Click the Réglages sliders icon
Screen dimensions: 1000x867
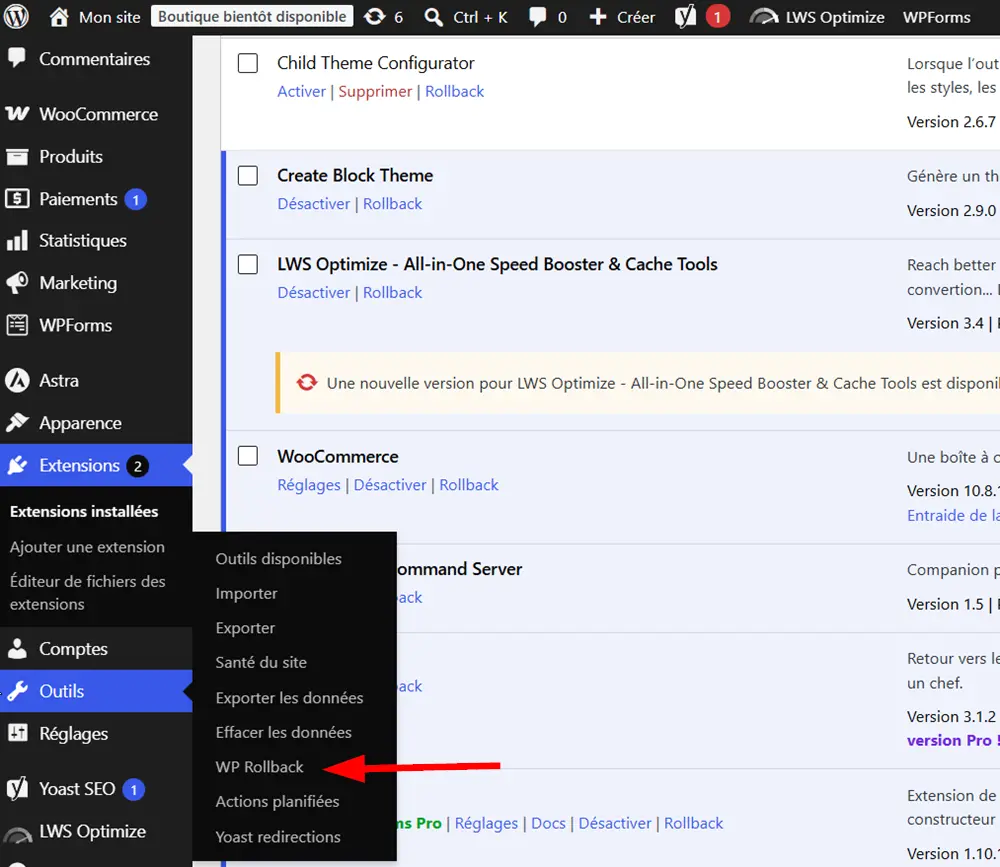click(x=17, y=733)
